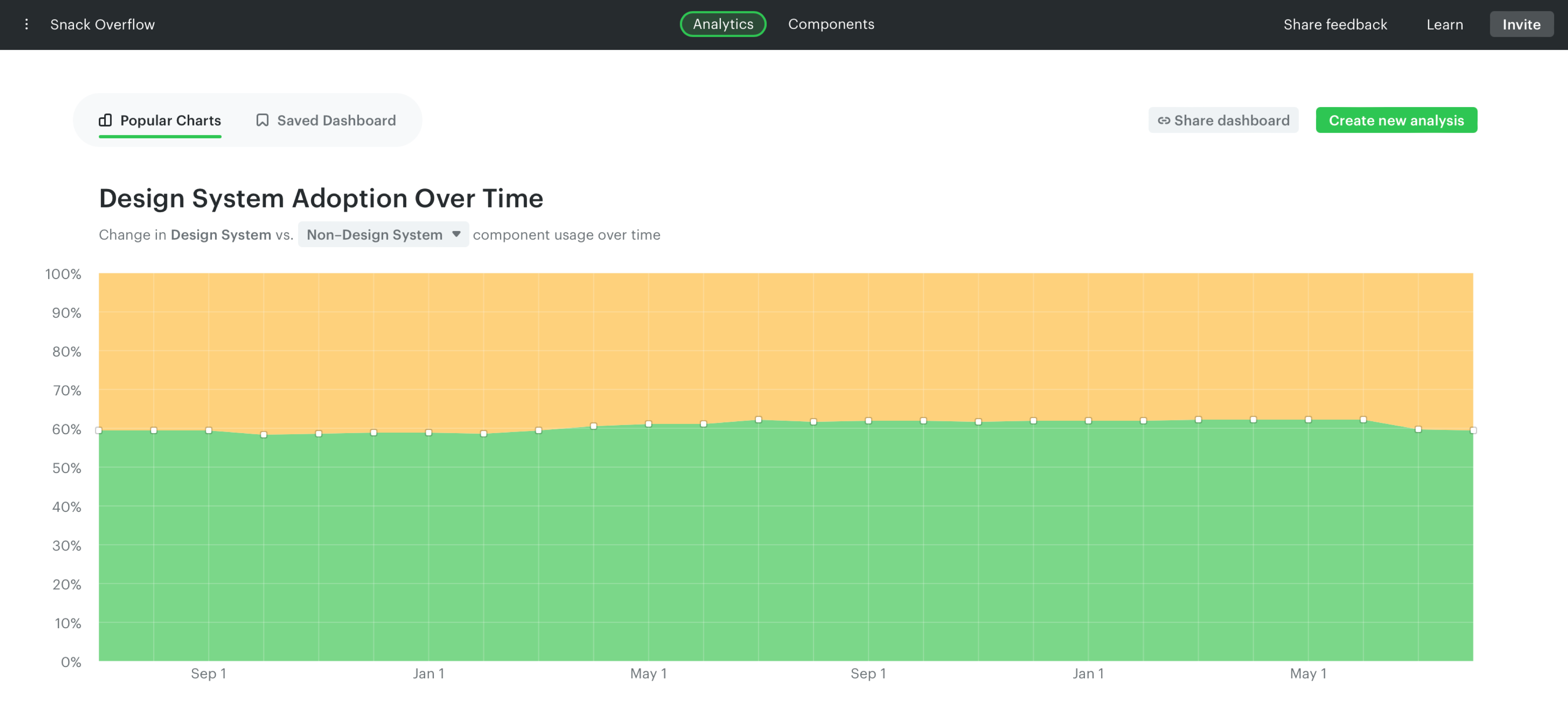Click the data point above last May 1
Screen dimensions: 1568x716
[1308, 420]
